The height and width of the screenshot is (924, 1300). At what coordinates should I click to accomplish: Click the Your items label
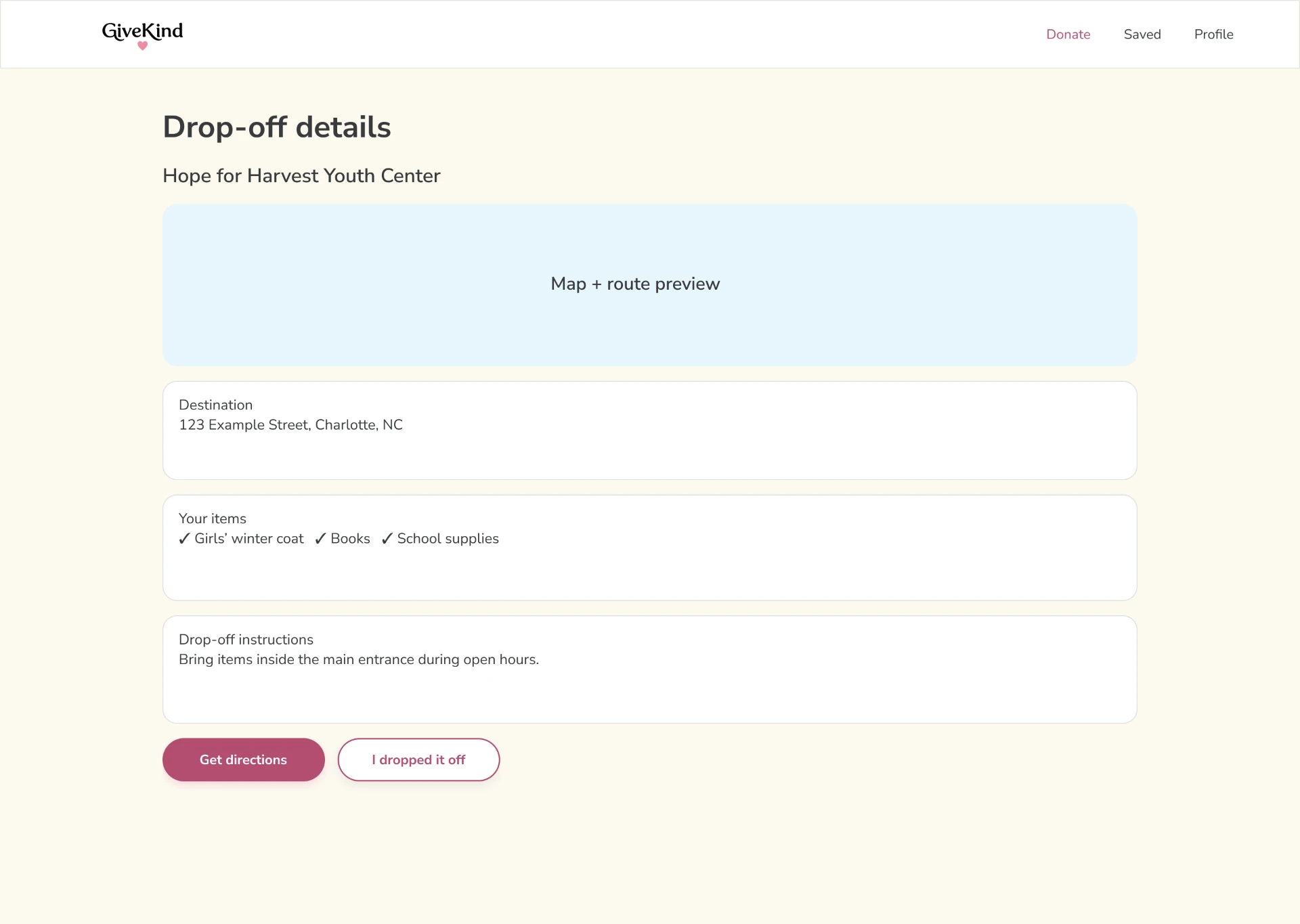(213, 519)
